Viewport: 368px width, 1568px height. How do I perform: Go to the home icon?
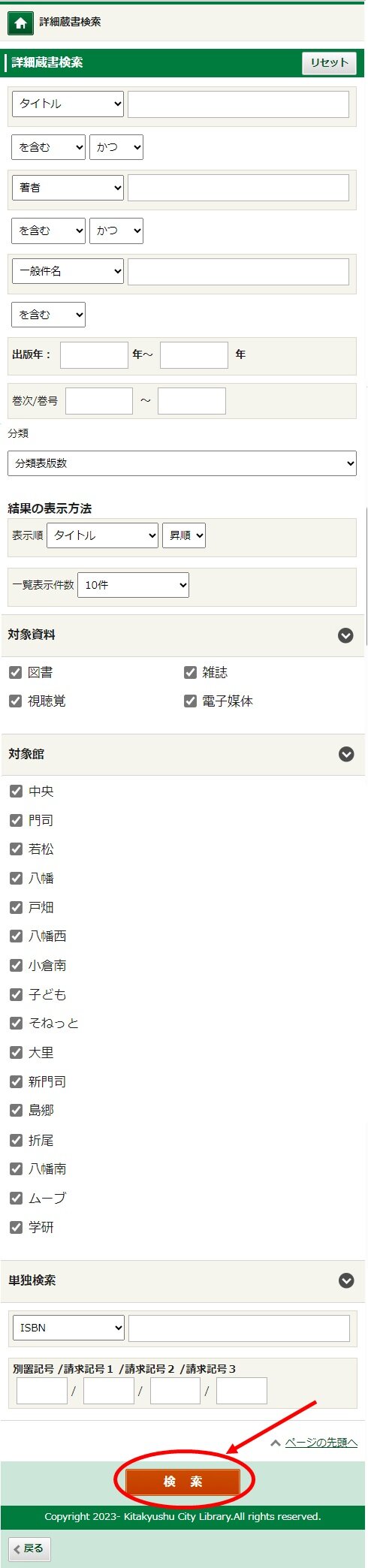[20, 23]
